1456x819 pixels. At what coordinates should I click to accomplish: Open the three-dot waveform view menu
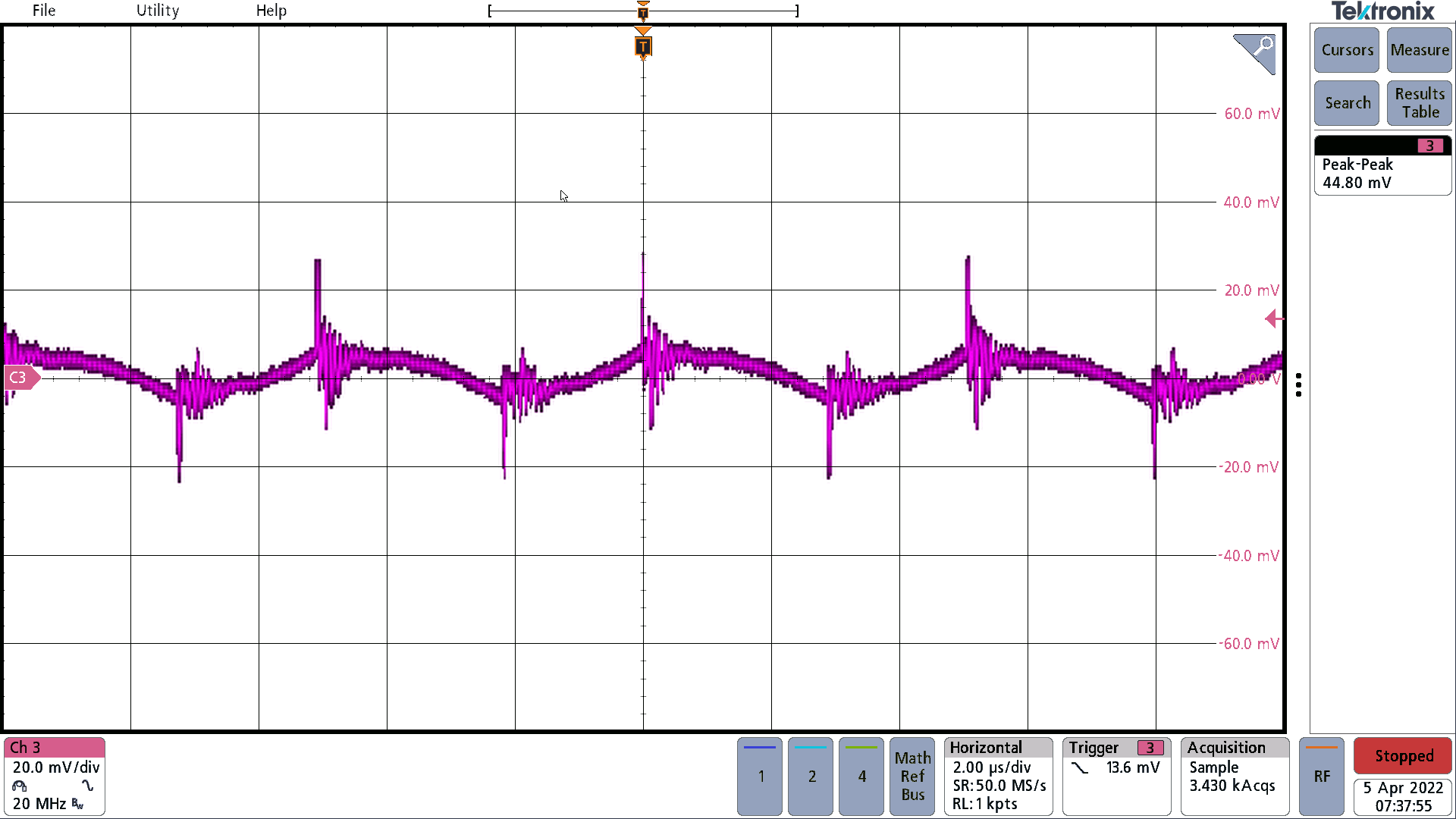[1299, 384]
